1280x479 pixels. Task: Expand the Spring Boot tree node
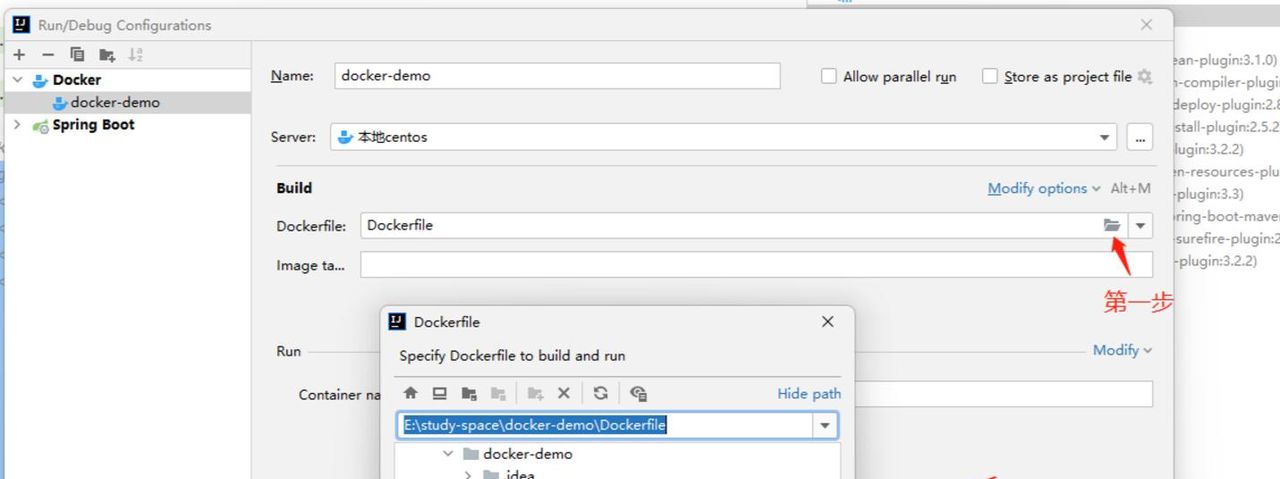[x=17, y=125]
